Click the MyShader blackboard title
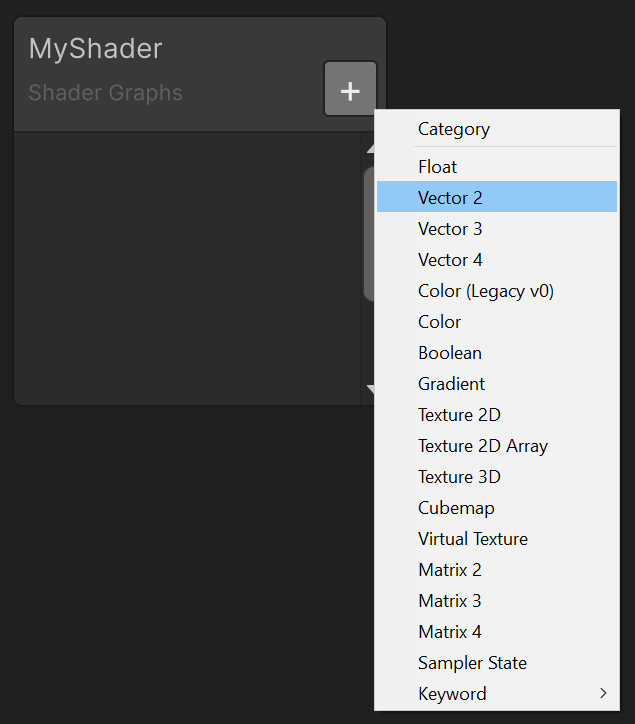The height and width of the screenshot is (724, 635). (x=96, y=48)
